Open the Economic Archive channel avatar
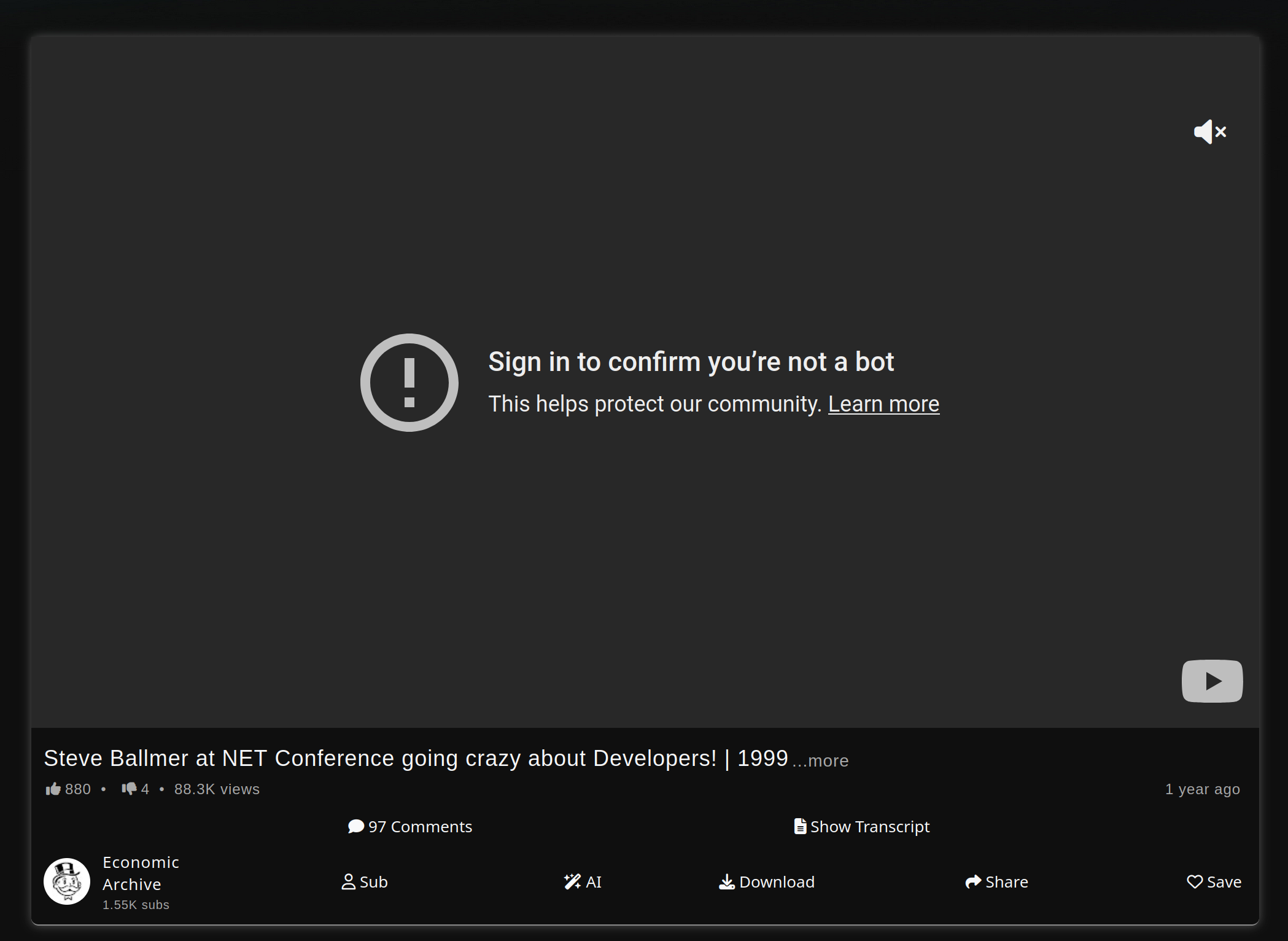The height and width of the screenshot is (941, 1288). pos(67,881)
